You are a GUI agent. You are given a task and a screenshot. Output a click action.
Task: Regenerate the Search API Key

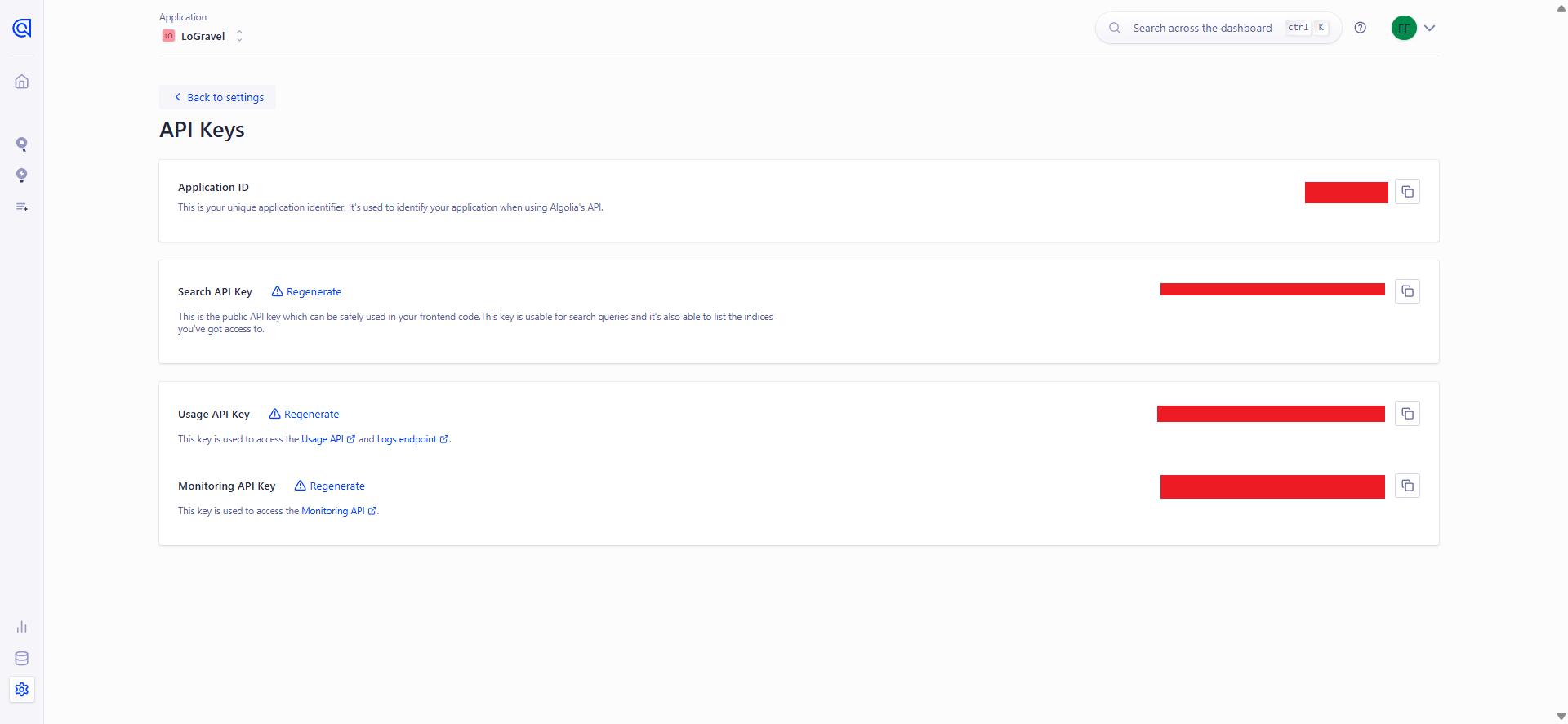pos(306,291)
